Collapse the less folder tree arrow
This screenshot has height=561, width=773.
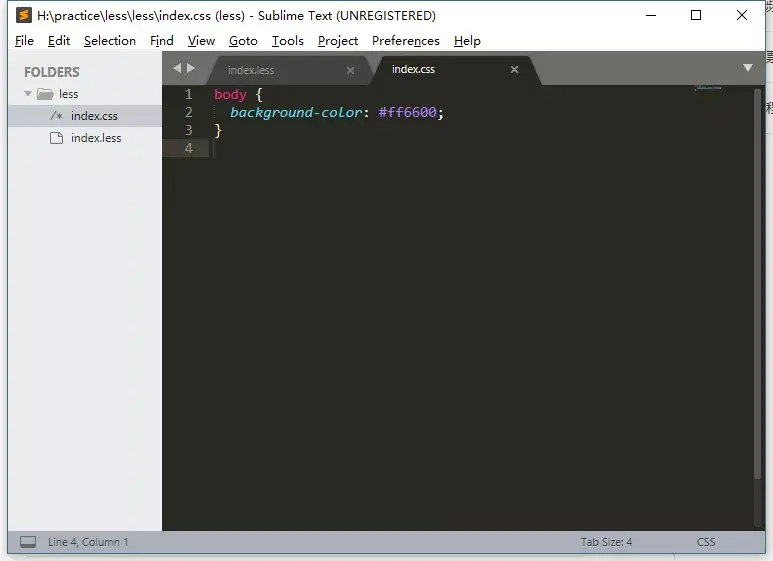click(x=28, y=94)
